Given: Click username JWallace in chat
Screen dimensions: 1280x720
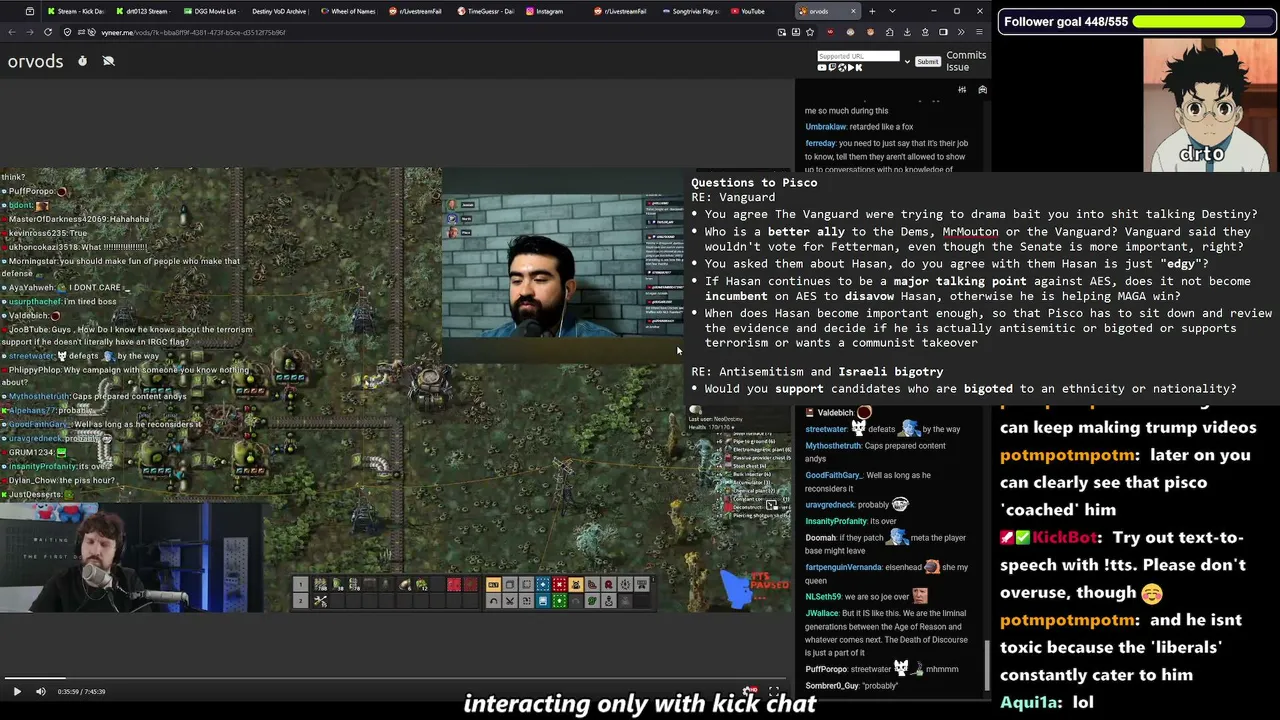Looking at the screenshot, I should click(x=822, y=613).
